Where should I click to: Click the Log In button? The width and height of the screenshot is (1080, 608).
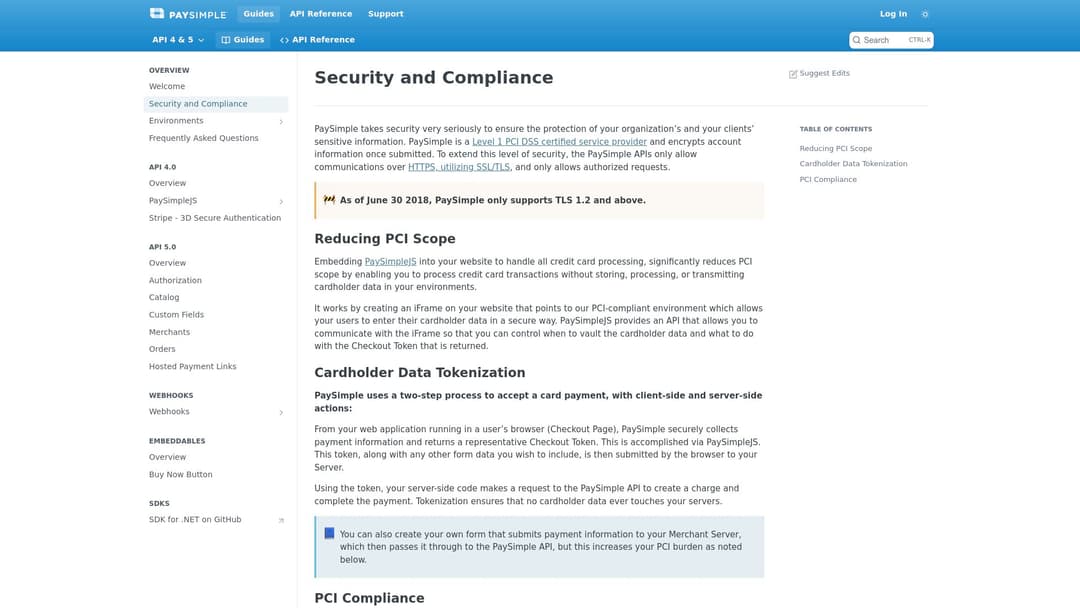893,14
